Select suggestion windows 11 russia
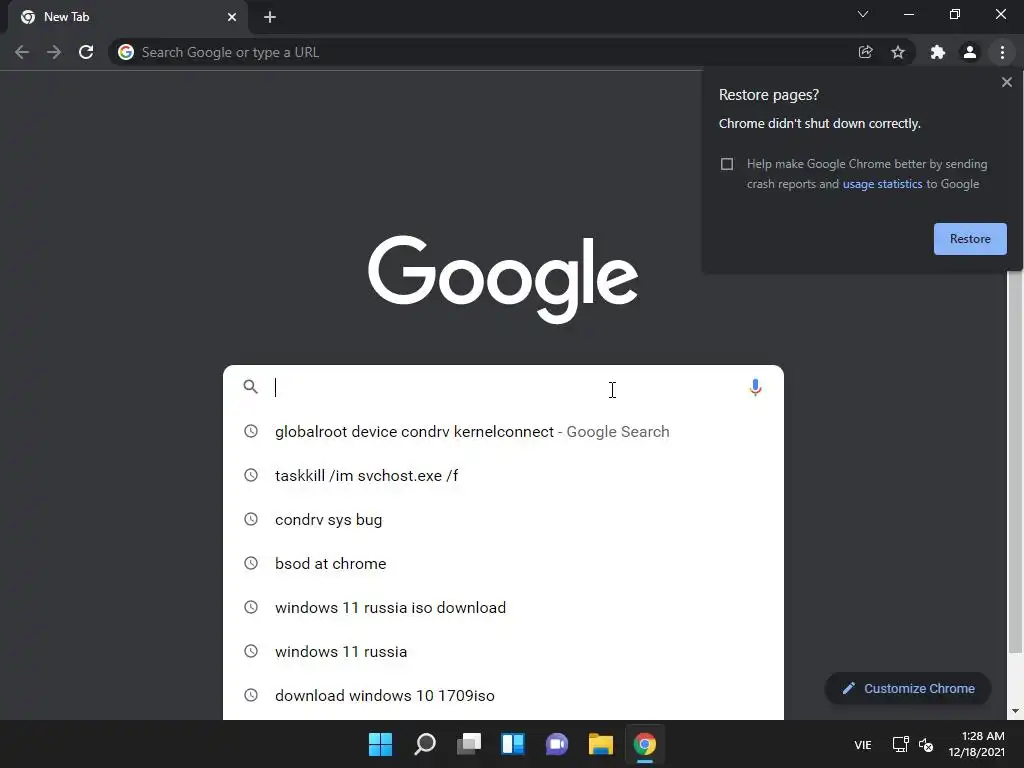The image size is (1024, 768). [x=503, y=651]
